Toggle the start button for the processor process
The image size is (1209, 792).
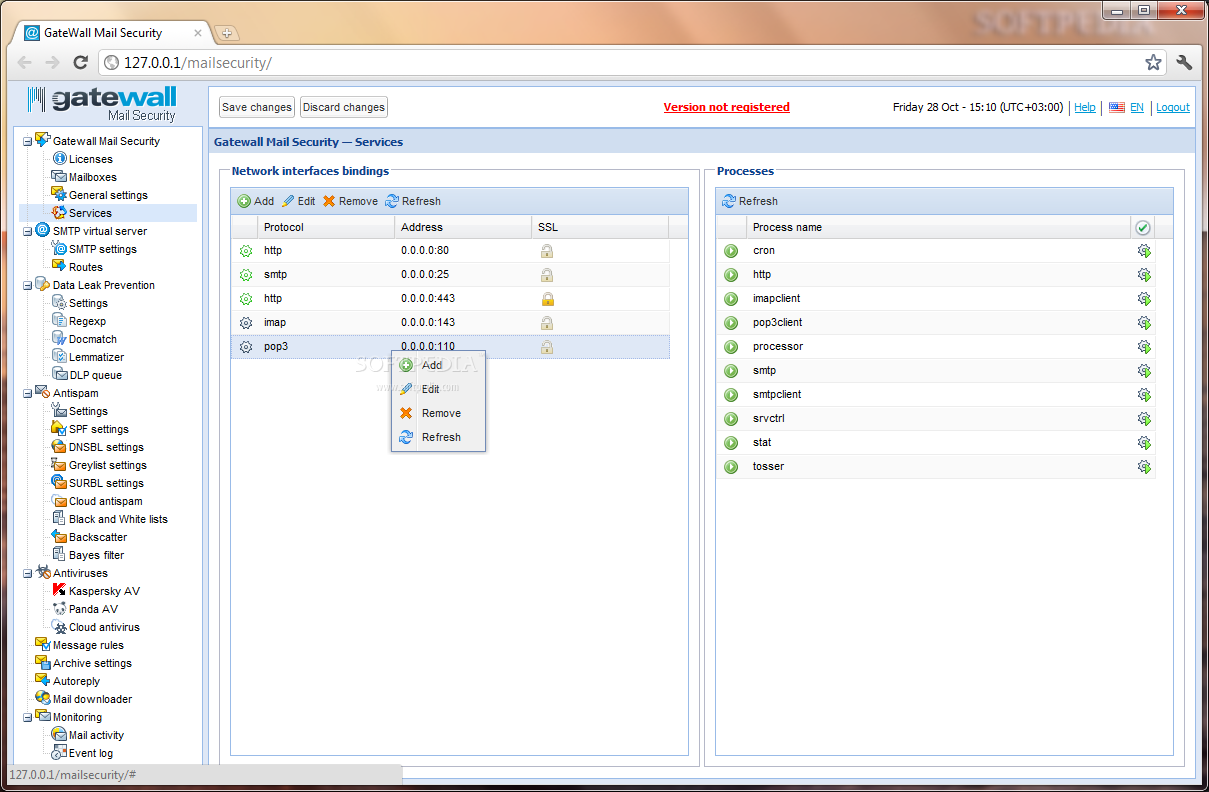tap(731, 347)
